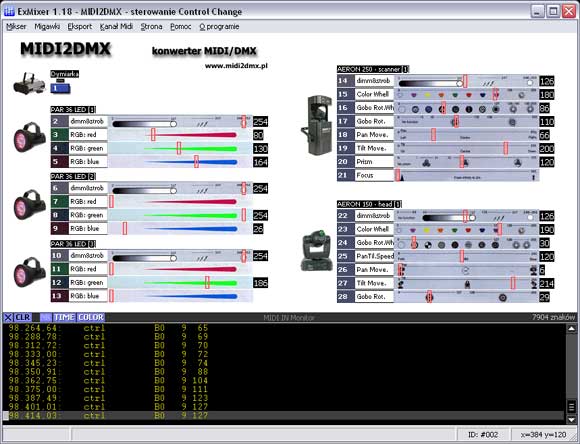
Task: Close the MIDI IN Monitor with X button
Action: pyautogui.click(x=8, y=317)
